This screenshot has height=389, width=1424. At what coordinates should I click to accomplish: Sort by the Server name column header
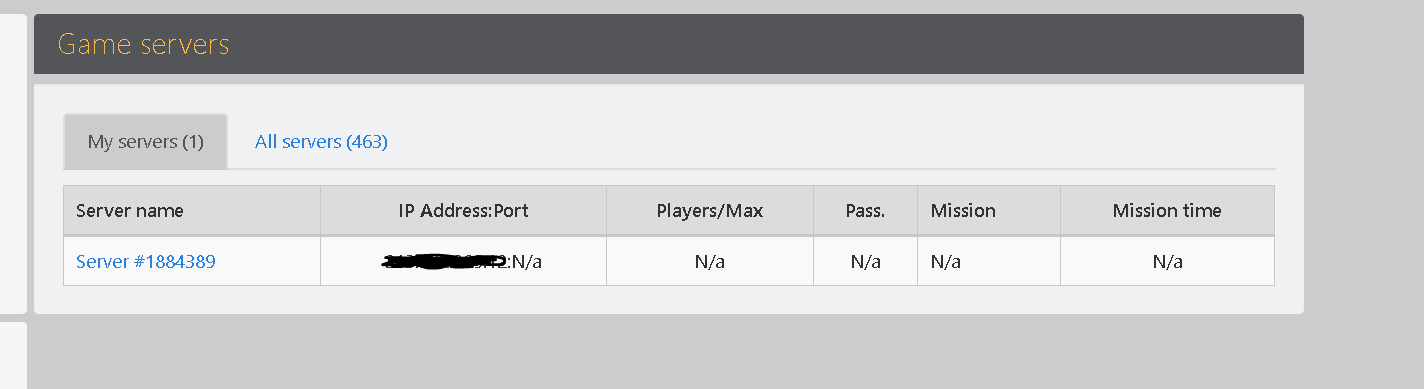tap(192, 211)
